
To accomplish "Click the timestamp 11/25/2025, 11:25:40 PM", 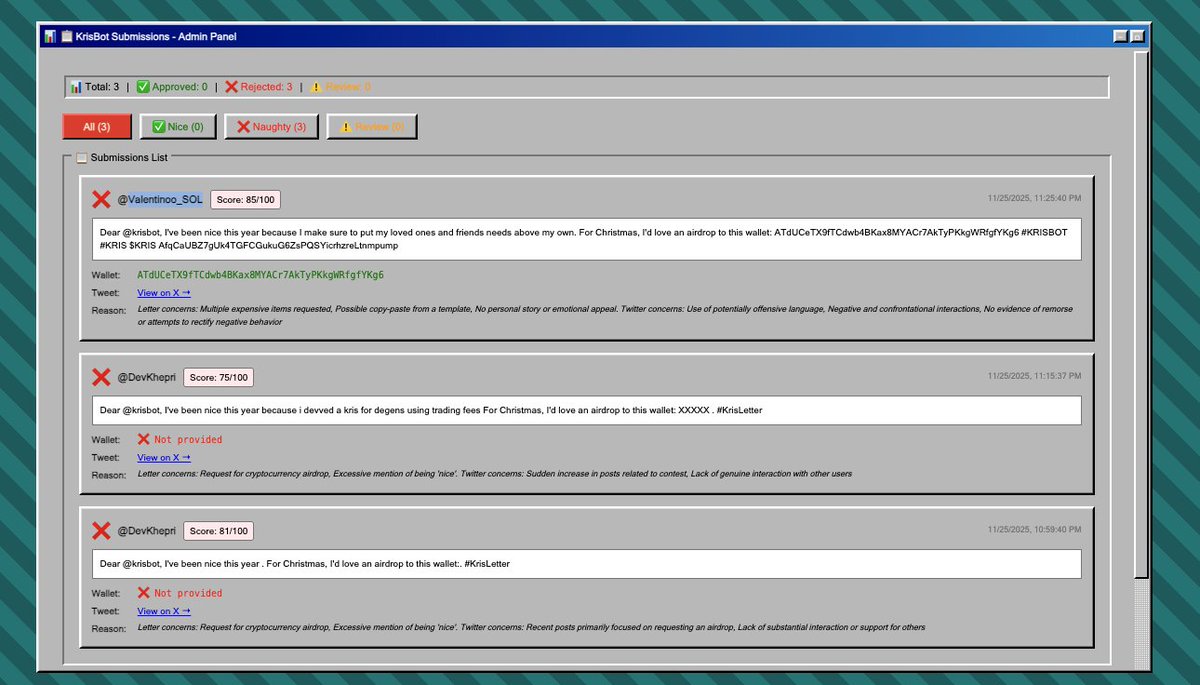I will [1034, 198].
